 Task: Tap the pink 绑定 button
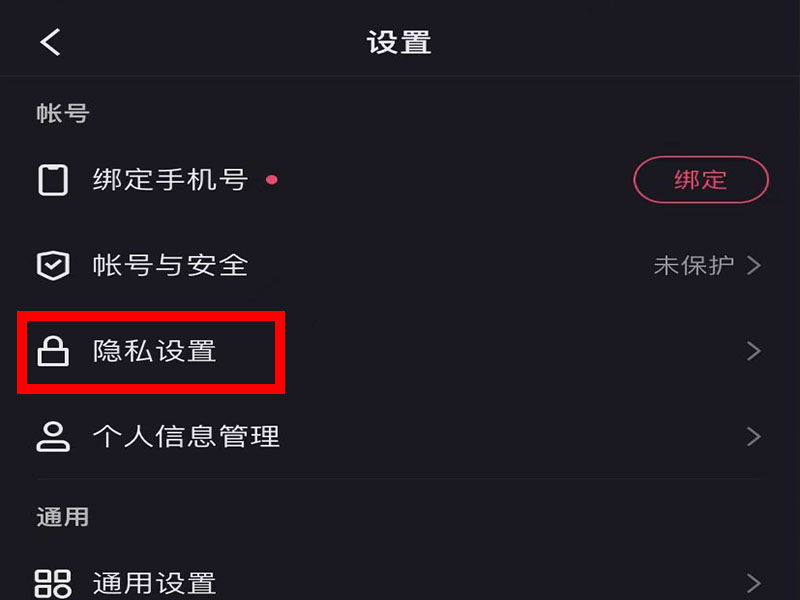point(701,180)
